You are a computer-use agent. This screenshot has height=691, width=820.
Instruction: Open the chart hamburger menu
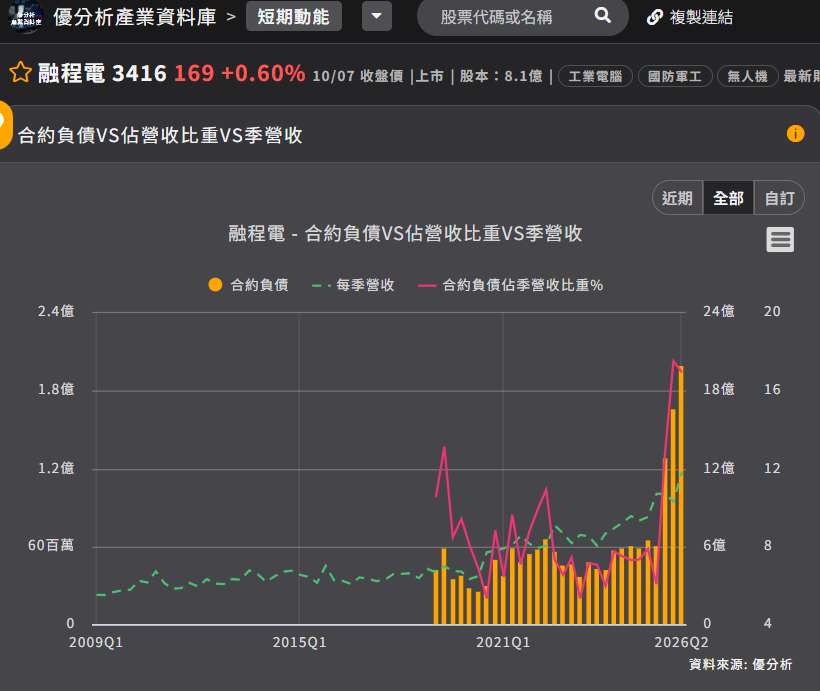[780, 240]
